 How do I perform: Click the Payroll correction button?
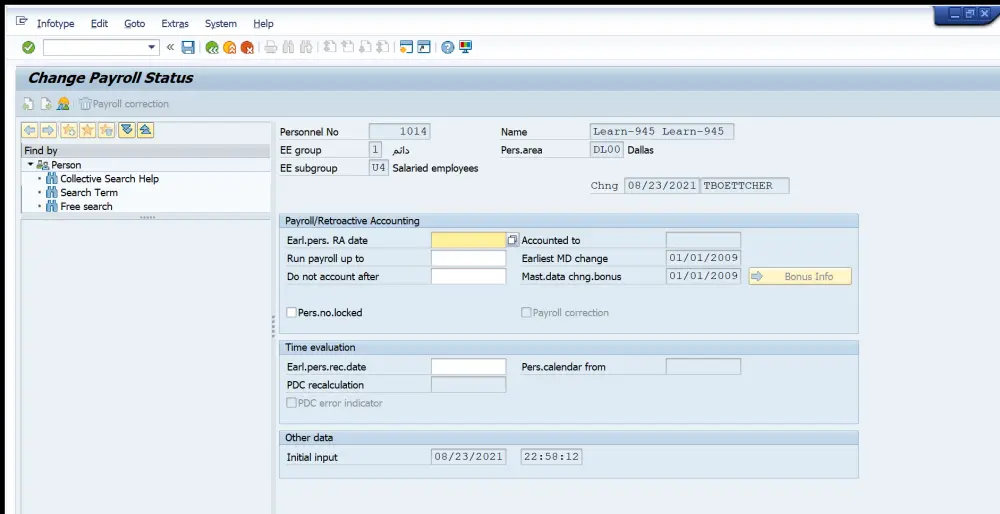[125, 103]
